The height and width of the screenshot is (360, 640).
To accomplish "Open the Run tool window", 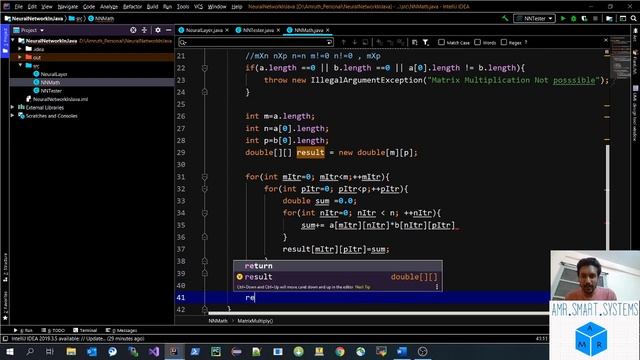I will [23, 330].
